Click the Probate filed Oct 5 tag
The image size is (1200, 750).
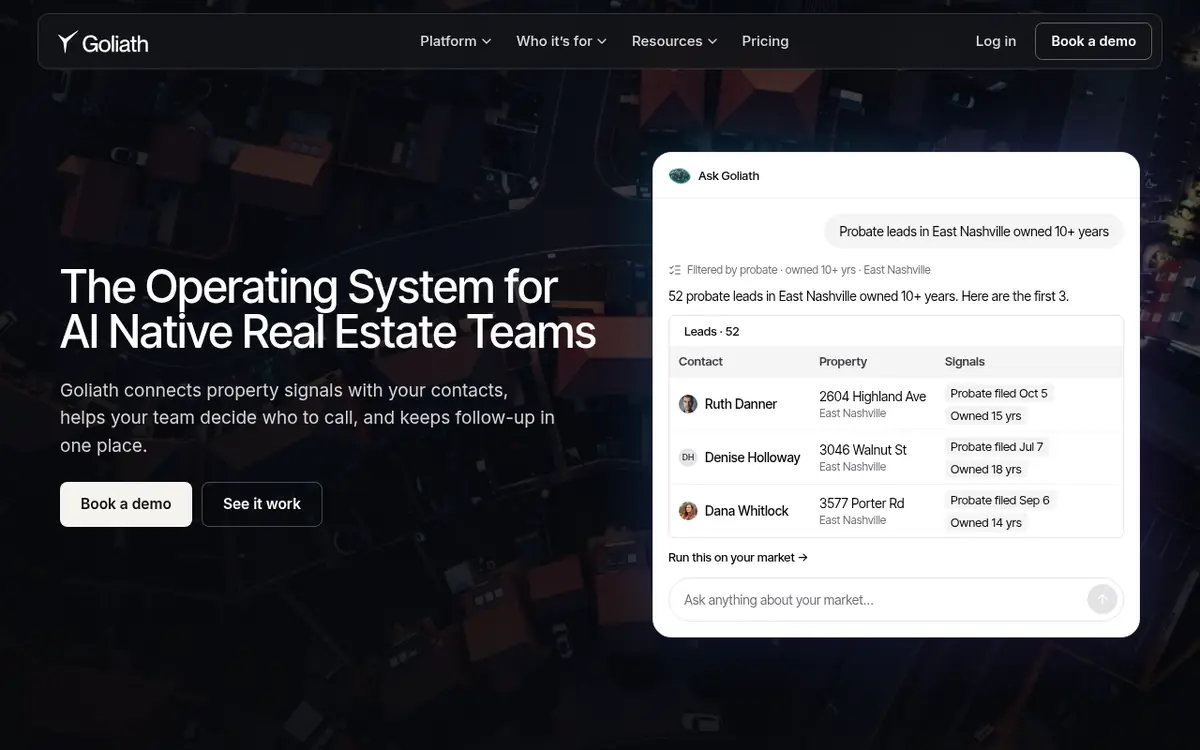999,393
